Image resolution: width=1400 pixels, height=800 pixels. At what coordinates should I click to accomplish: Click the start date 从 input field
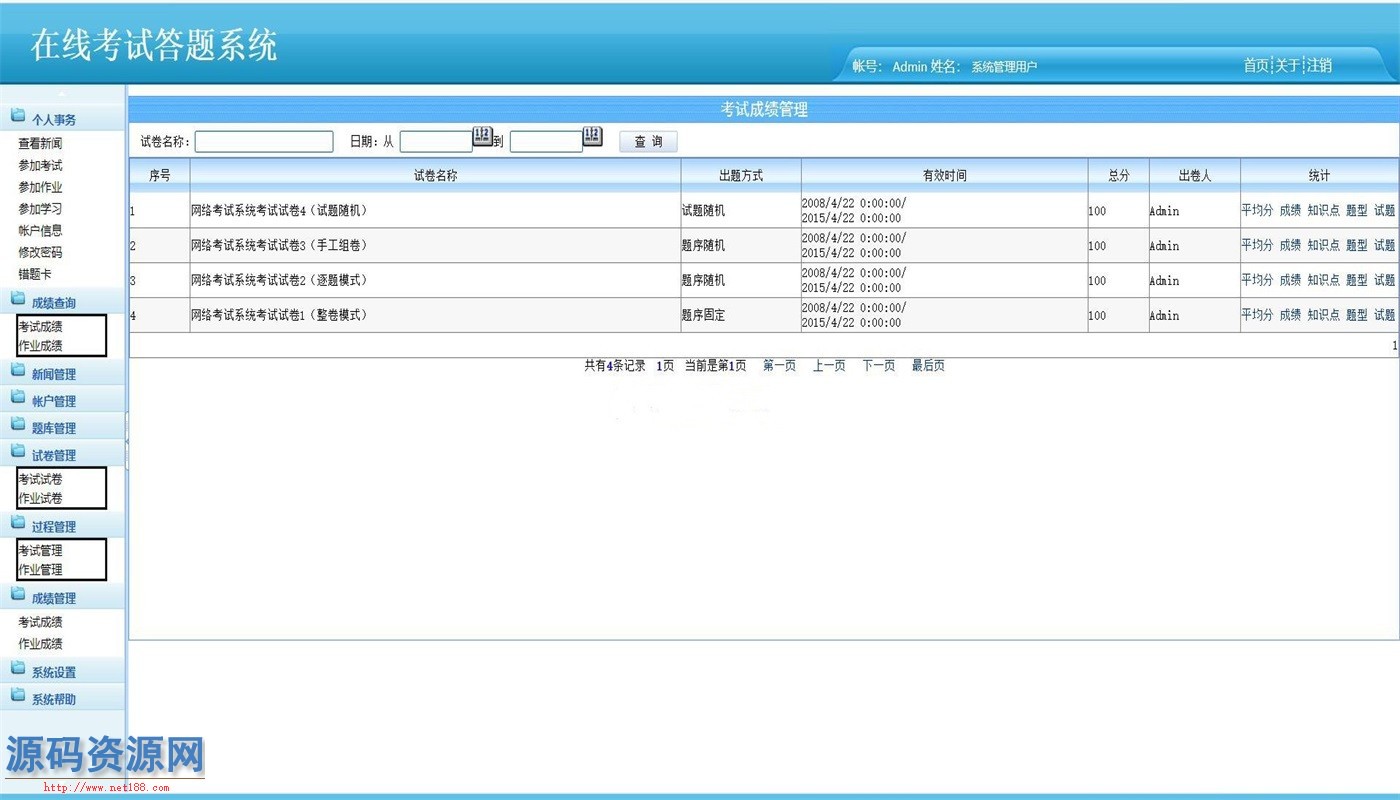coord(435,142)
